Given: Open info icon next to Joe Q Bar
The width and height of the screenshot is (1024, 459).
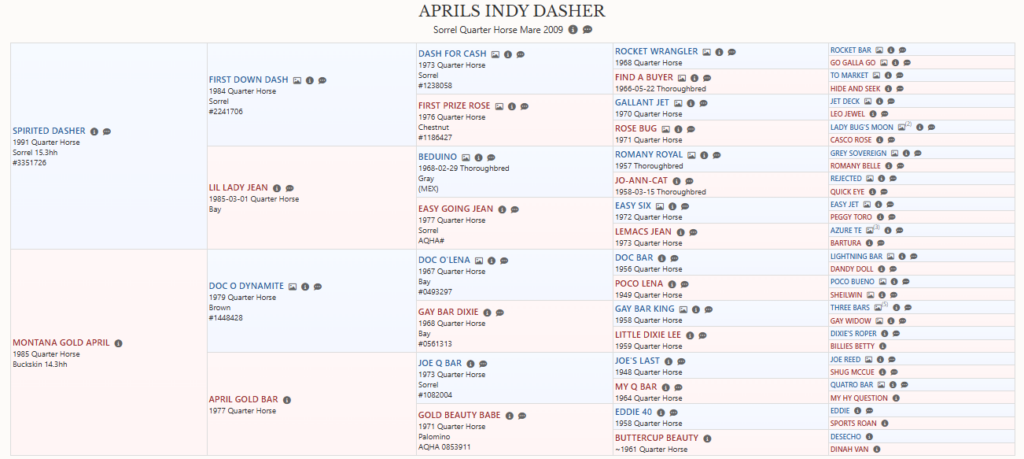Looking at the screenshot, I should pyautogui.click(x=470, y=364).
